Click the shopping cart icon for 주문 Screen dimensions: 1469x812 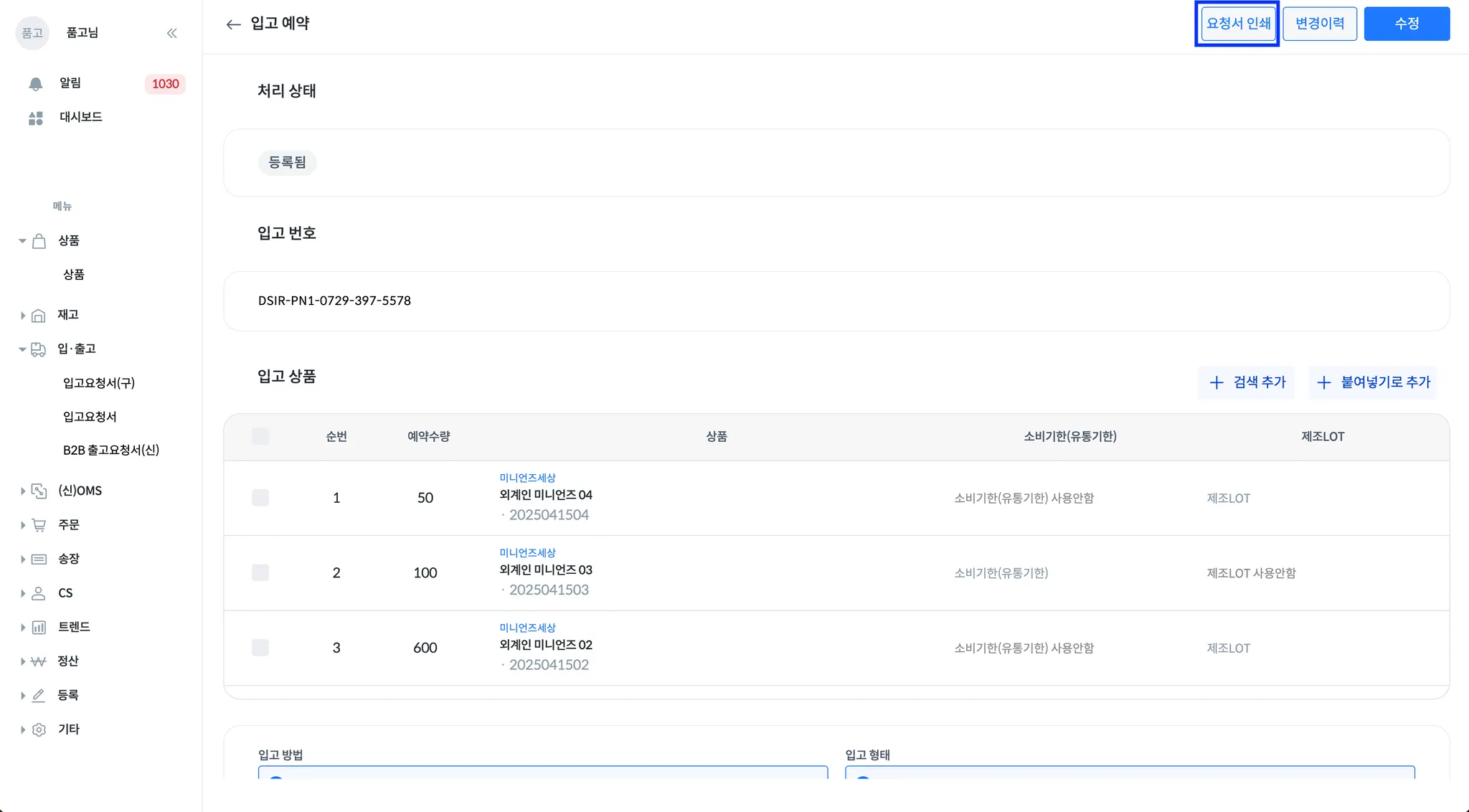click(x=39, y=525)
